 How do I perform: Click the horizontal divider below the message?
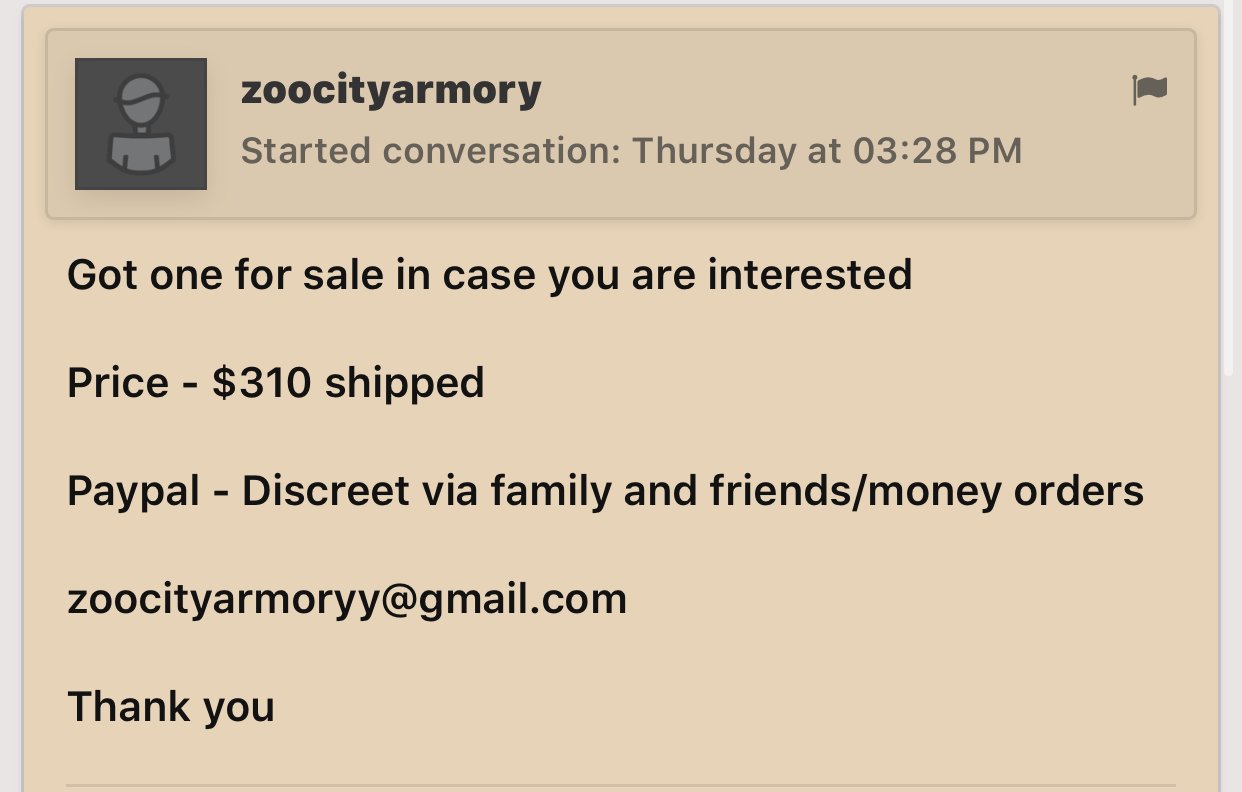[x=620, y=786]
